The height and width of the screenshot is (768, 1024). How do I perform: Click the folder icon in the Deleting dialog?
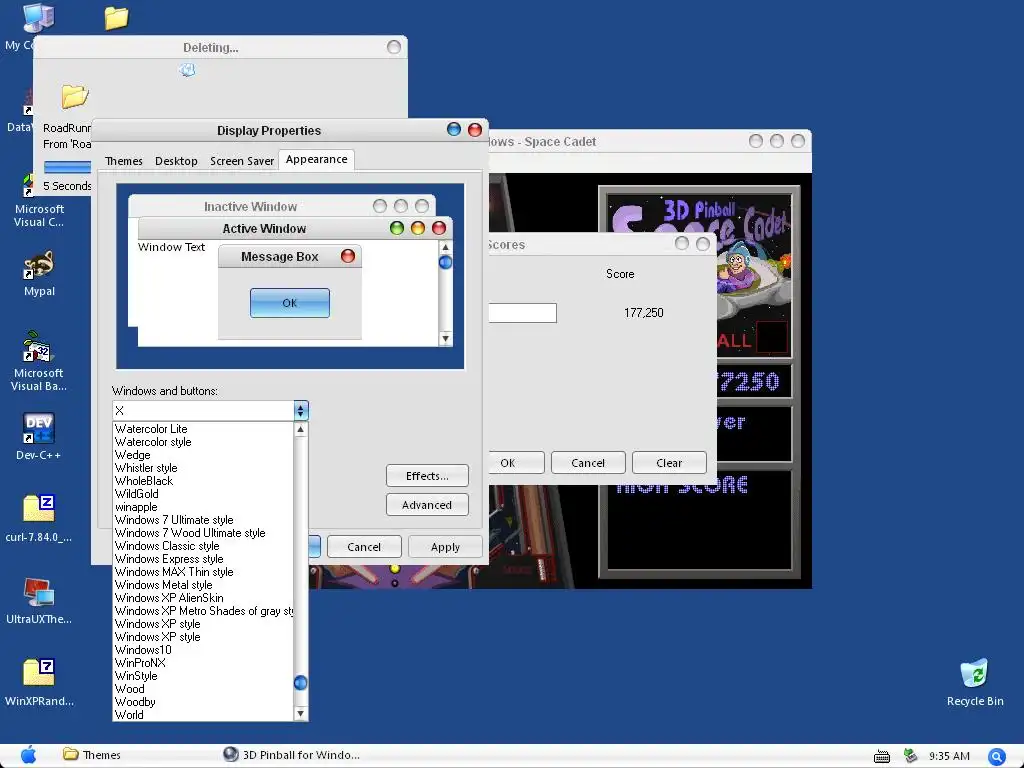click(x=74, y=96)
